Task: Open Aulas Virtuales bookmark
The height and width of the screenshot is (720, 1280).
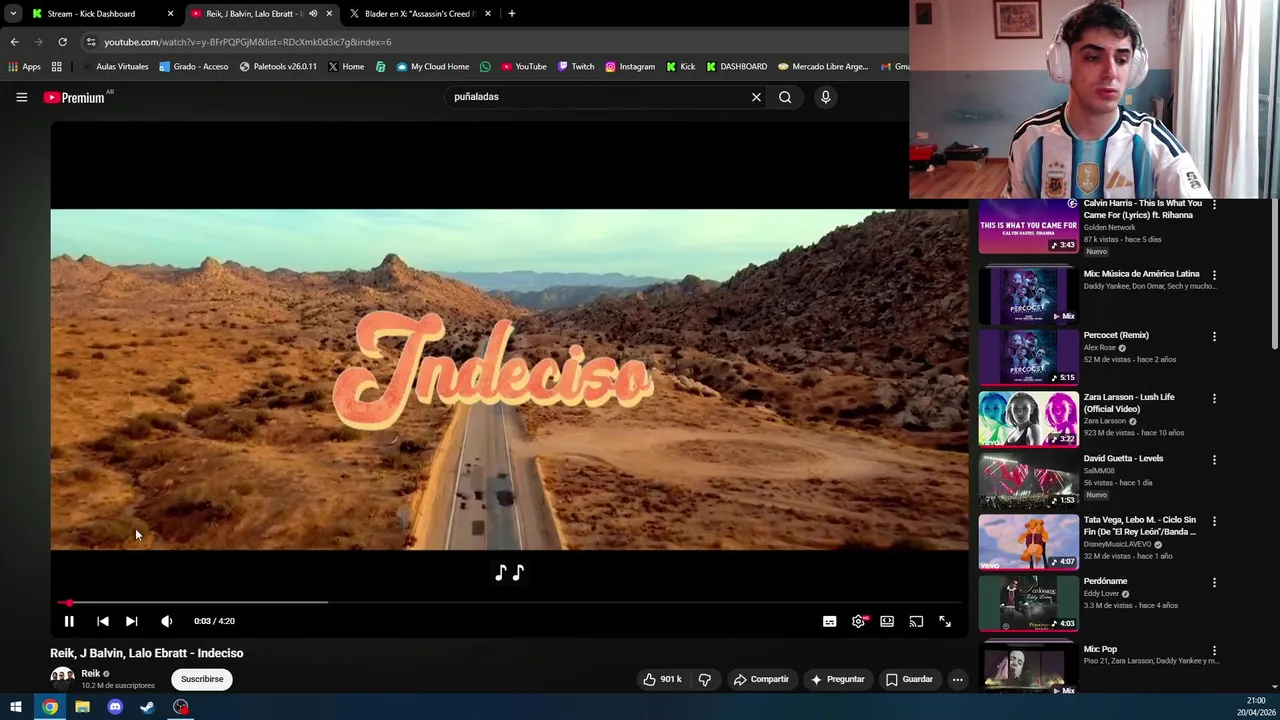Action: (x=115, y=67)
